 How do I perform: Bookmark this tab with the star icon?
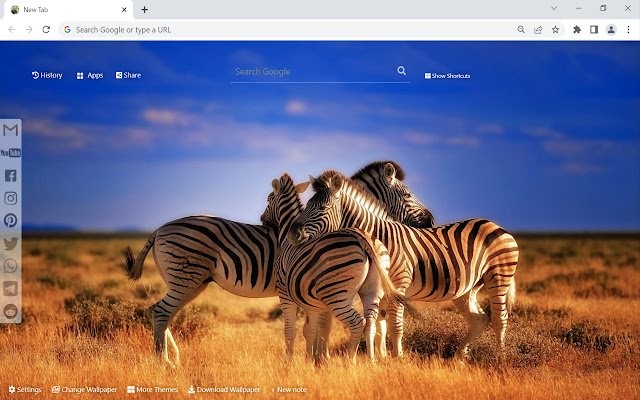(x=556, y=29)
